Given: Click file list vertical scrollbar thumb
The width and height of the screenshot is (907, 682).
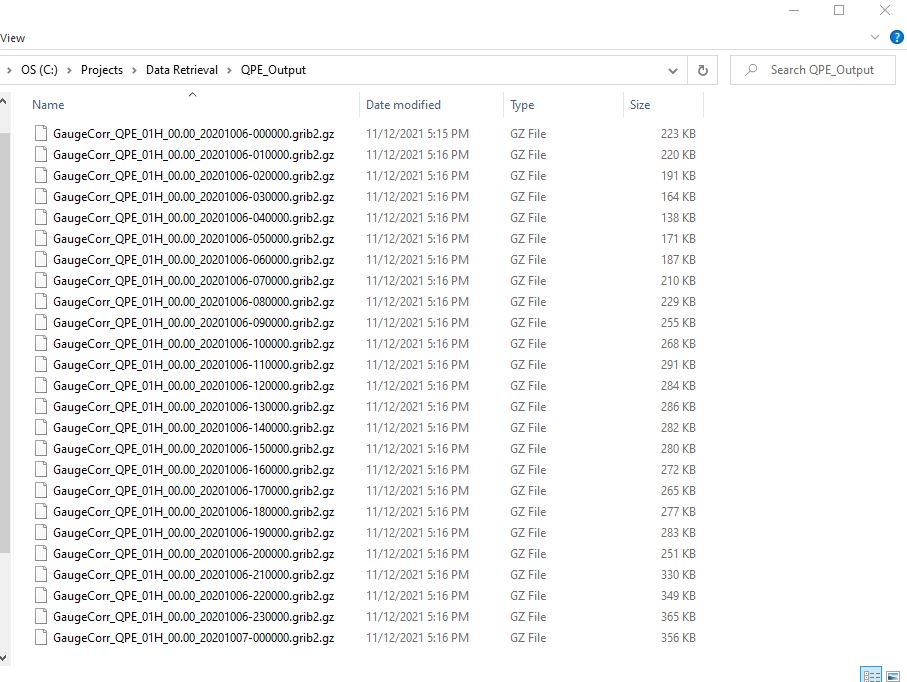Looking at the screenshot, I should [5, 342].
